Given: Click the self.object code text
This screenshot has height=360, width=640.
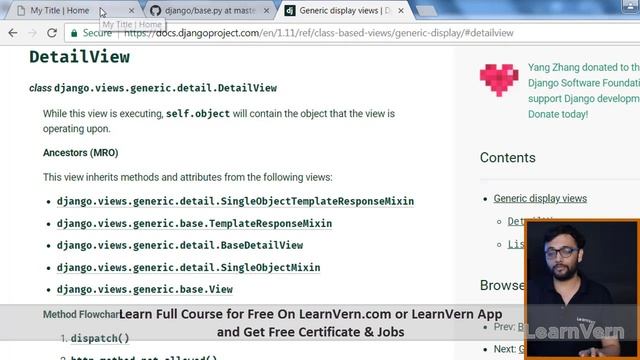Looking at the screenshot, I should [198, 114].
